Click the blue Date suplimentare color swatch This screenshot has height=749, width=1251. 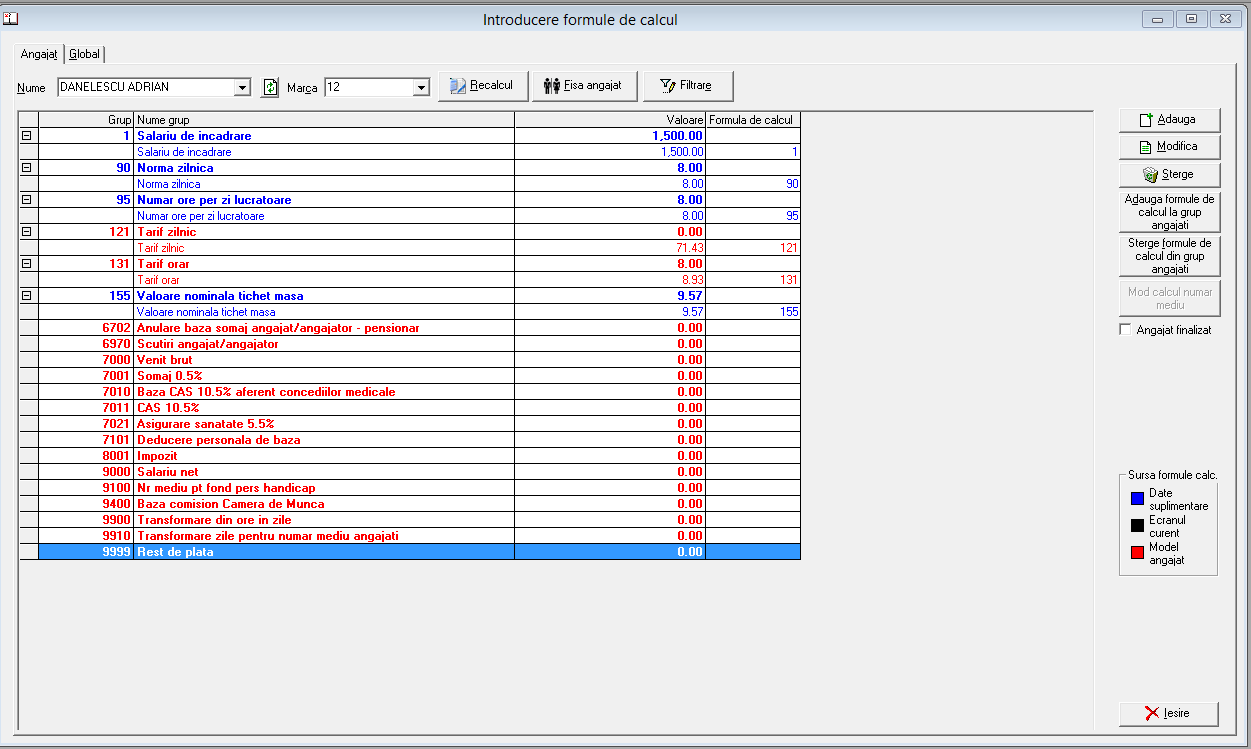tap(1137, 497)
